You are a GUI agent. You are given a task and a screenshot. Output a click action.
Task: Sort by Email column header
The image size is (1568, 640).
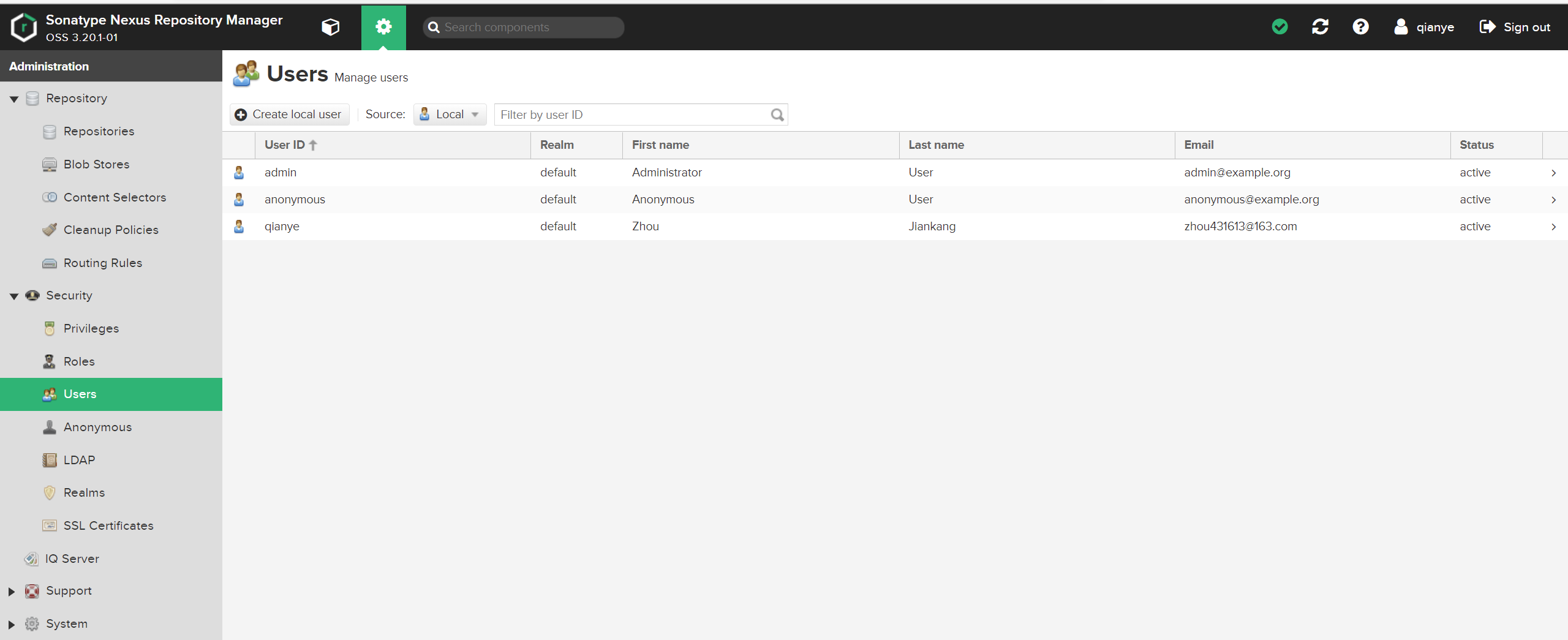click(x=1313, y=145)
